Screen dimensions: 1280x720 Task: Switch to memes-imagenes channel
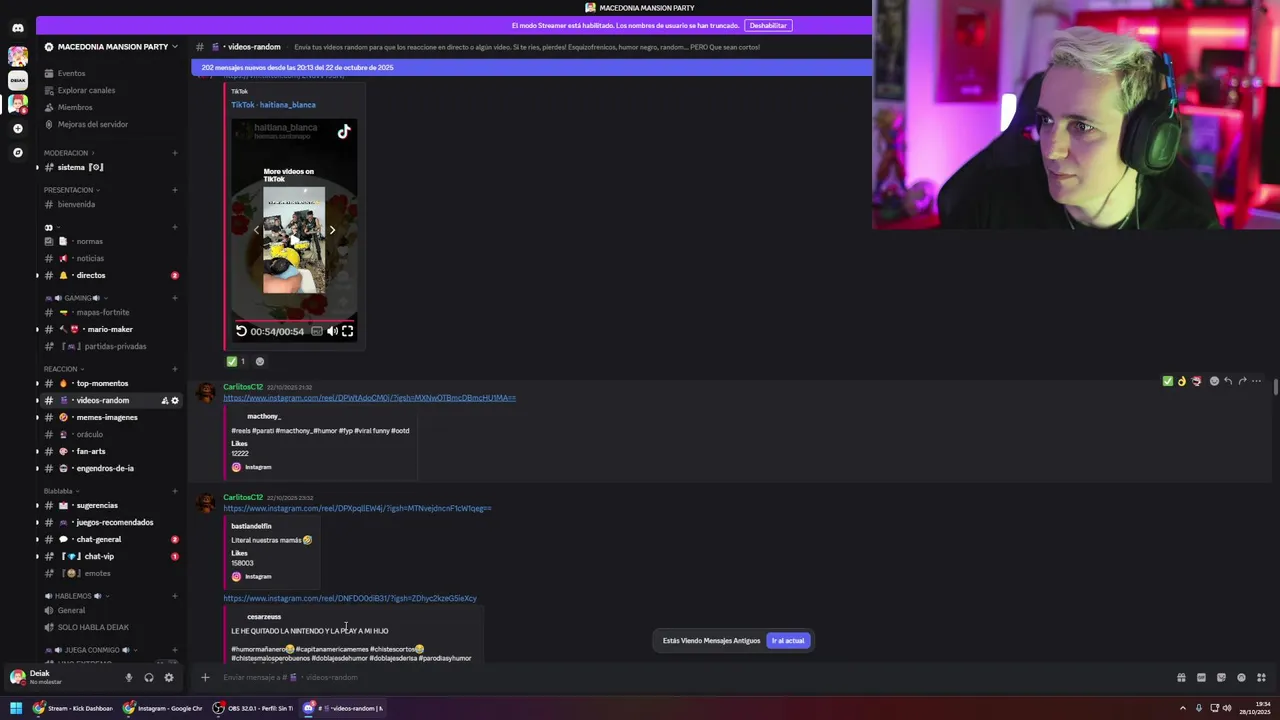coord(106,417)
